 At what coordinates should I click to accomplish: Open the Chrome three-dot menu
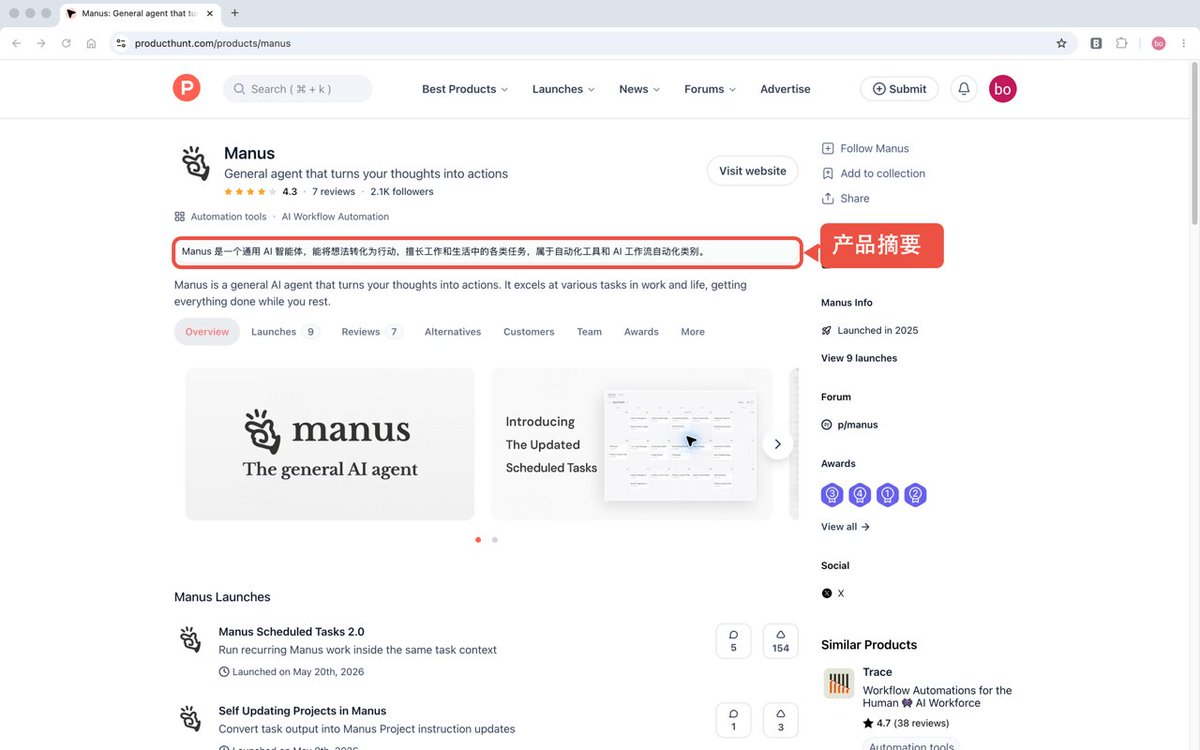(x=1184, y=43)
